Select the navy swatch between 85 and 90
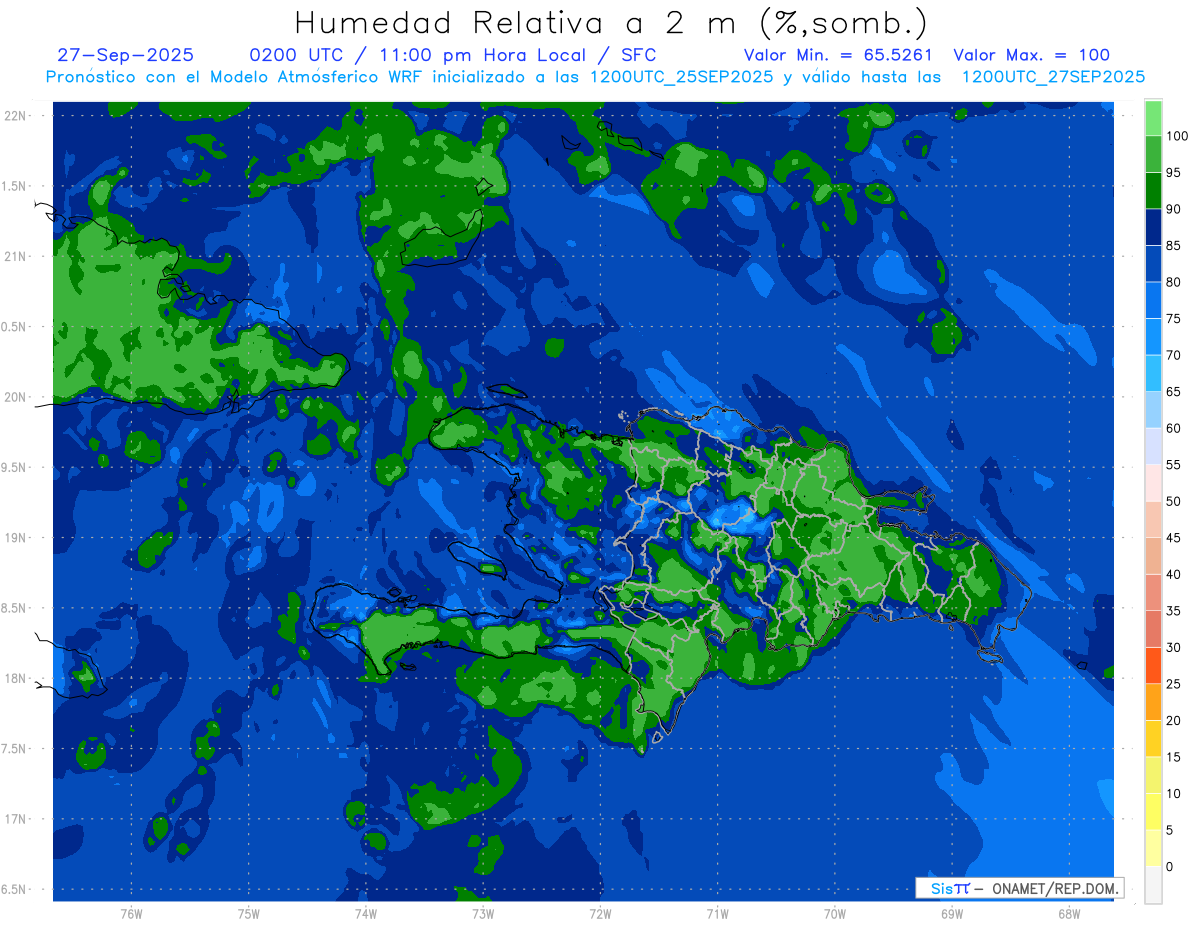 (1153, 227)
